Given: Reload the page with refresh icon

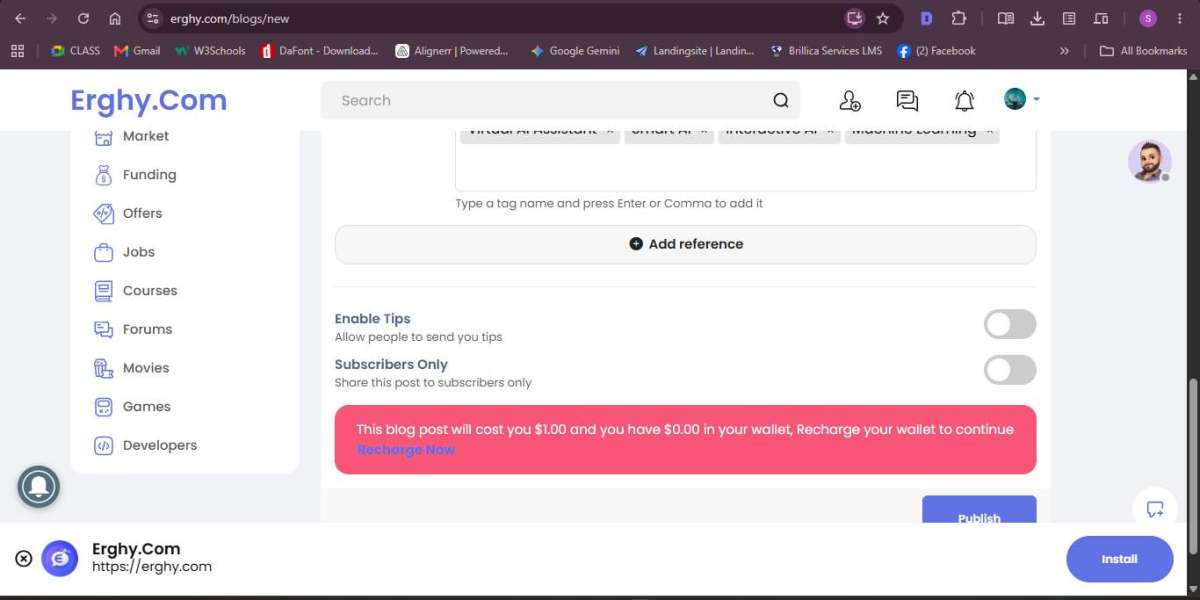Looking at the screenshot, I should click(83, 18).
